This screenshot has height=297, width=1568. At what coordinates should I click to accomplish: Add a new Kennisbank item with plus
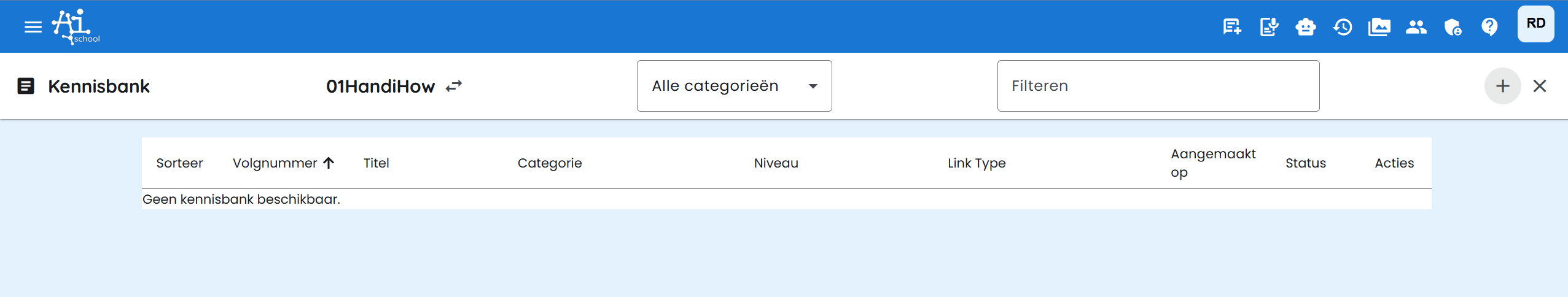point(1502,86)
